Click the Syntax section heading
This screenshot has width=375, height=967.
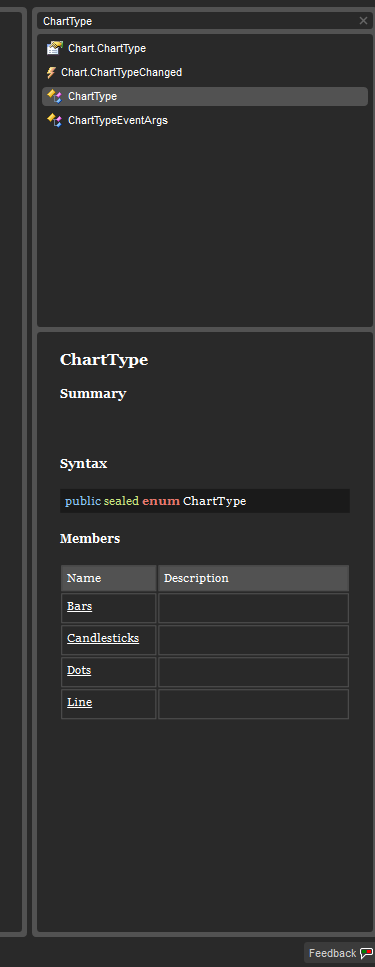[83, 463]
